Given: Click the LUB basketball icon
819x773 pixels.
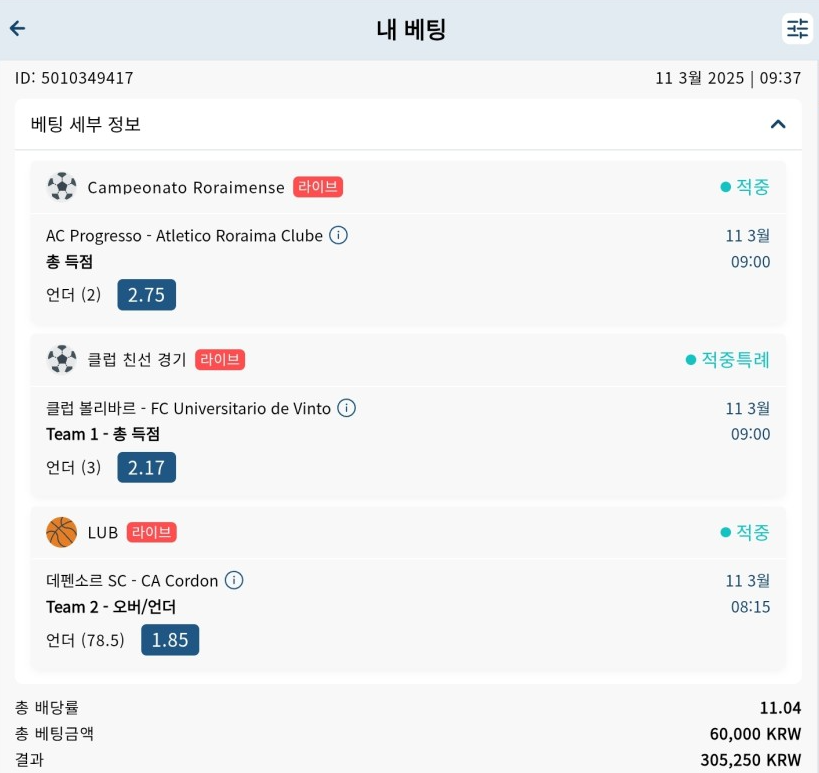Looking at the screenshot, I should (62, 532).
